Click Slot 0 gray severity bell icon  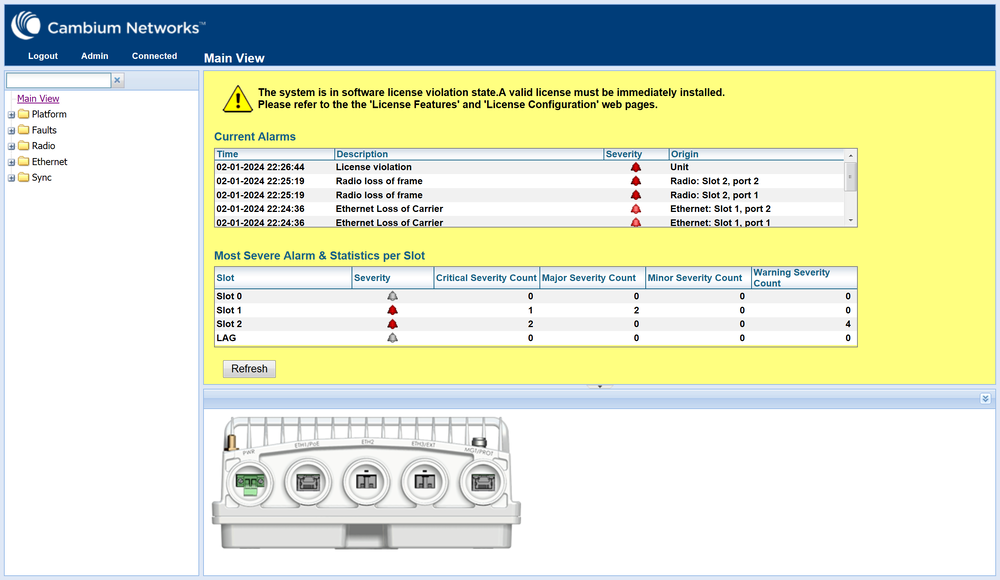click(x=392, y=297)
